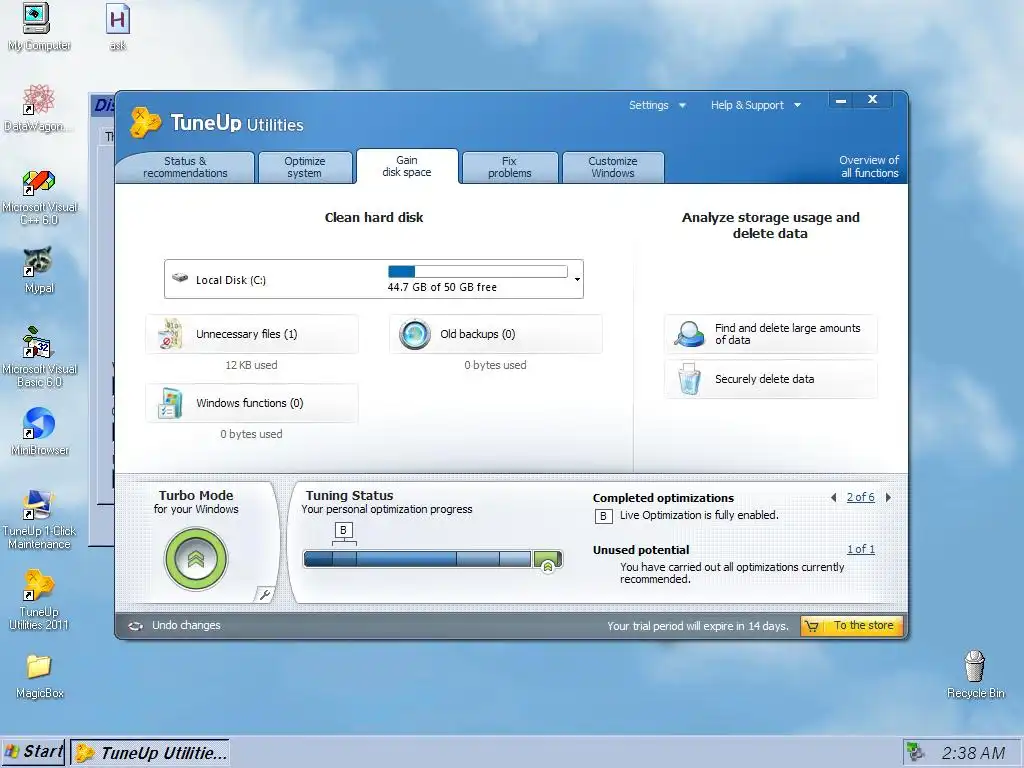
Task: Click the '2 of 6' completed optimizations link
Action: [860, 497]
